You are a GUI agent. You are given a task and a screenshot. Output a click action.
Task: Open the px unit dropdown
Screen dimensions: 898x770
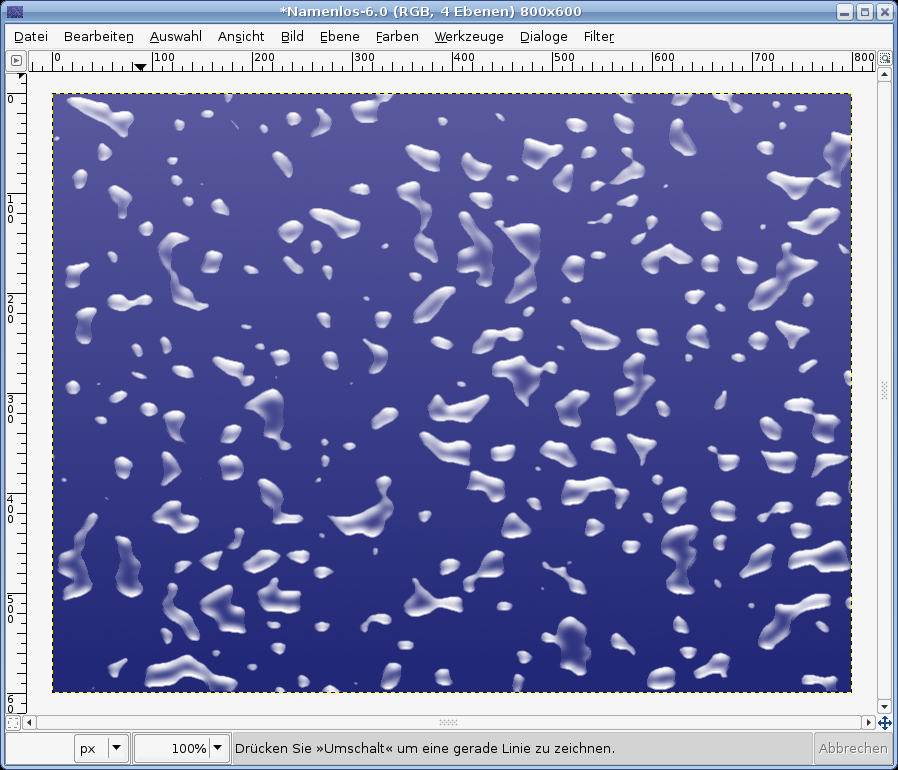101,748
